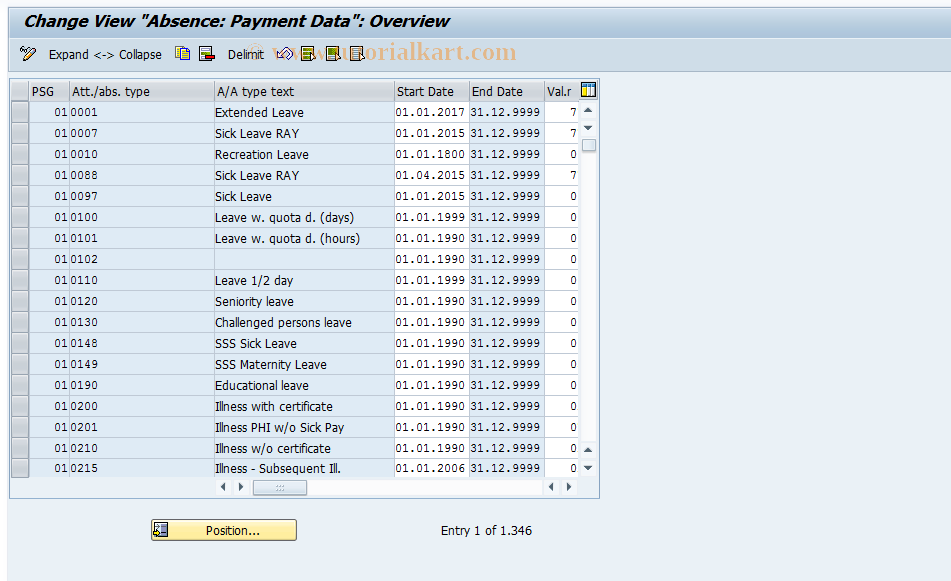Click the Deselect All icon
The height and width of the screenshot is (581, 951).
(x=357, y=54)
